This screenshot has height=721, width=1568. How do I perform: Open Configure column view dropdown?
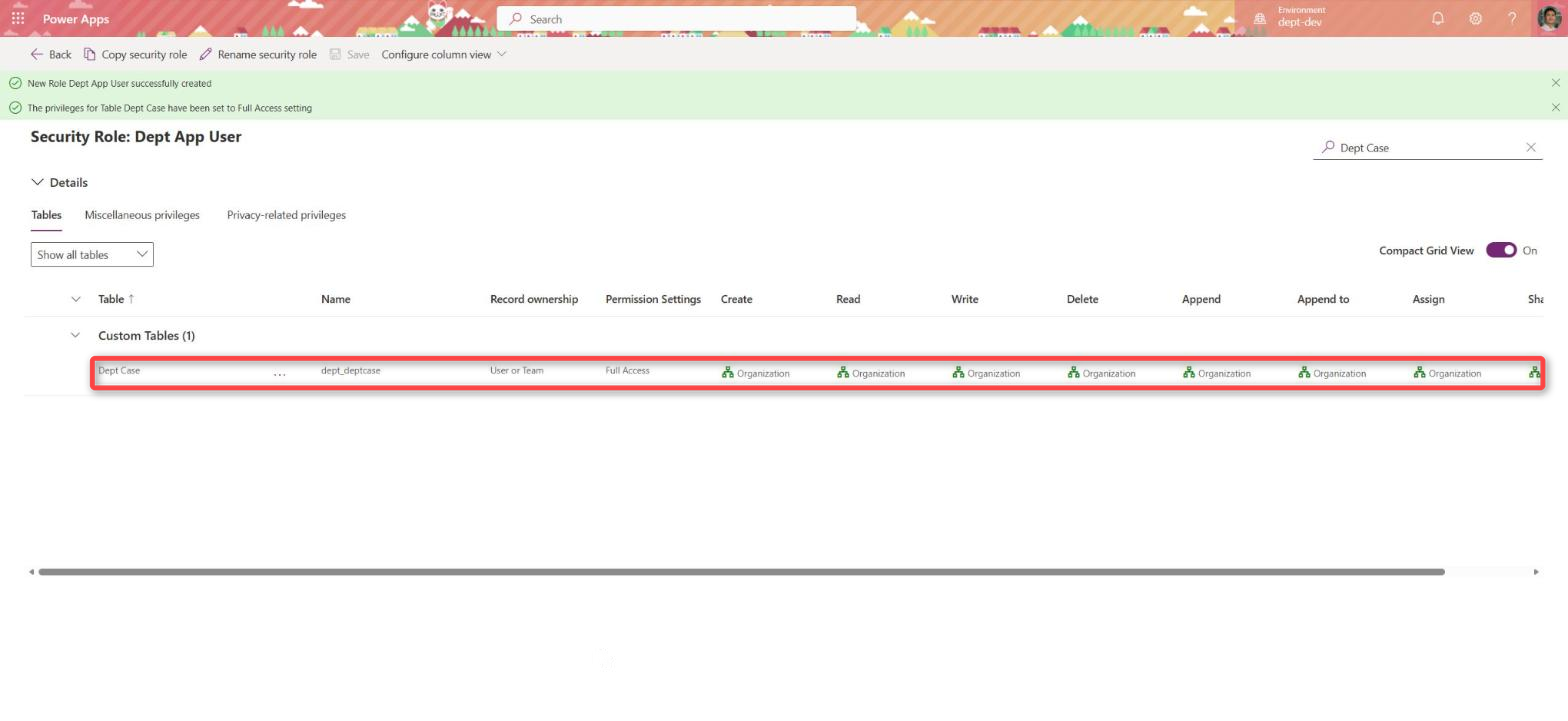(444, 54)
